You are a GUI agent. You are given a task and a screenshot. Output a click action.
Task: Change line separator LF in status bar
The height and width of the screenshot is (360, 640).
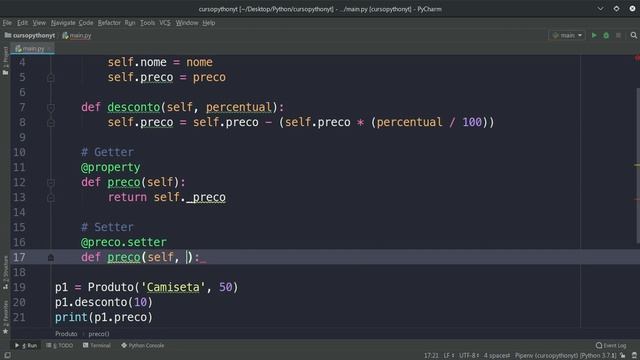click(x=449, y=356)
